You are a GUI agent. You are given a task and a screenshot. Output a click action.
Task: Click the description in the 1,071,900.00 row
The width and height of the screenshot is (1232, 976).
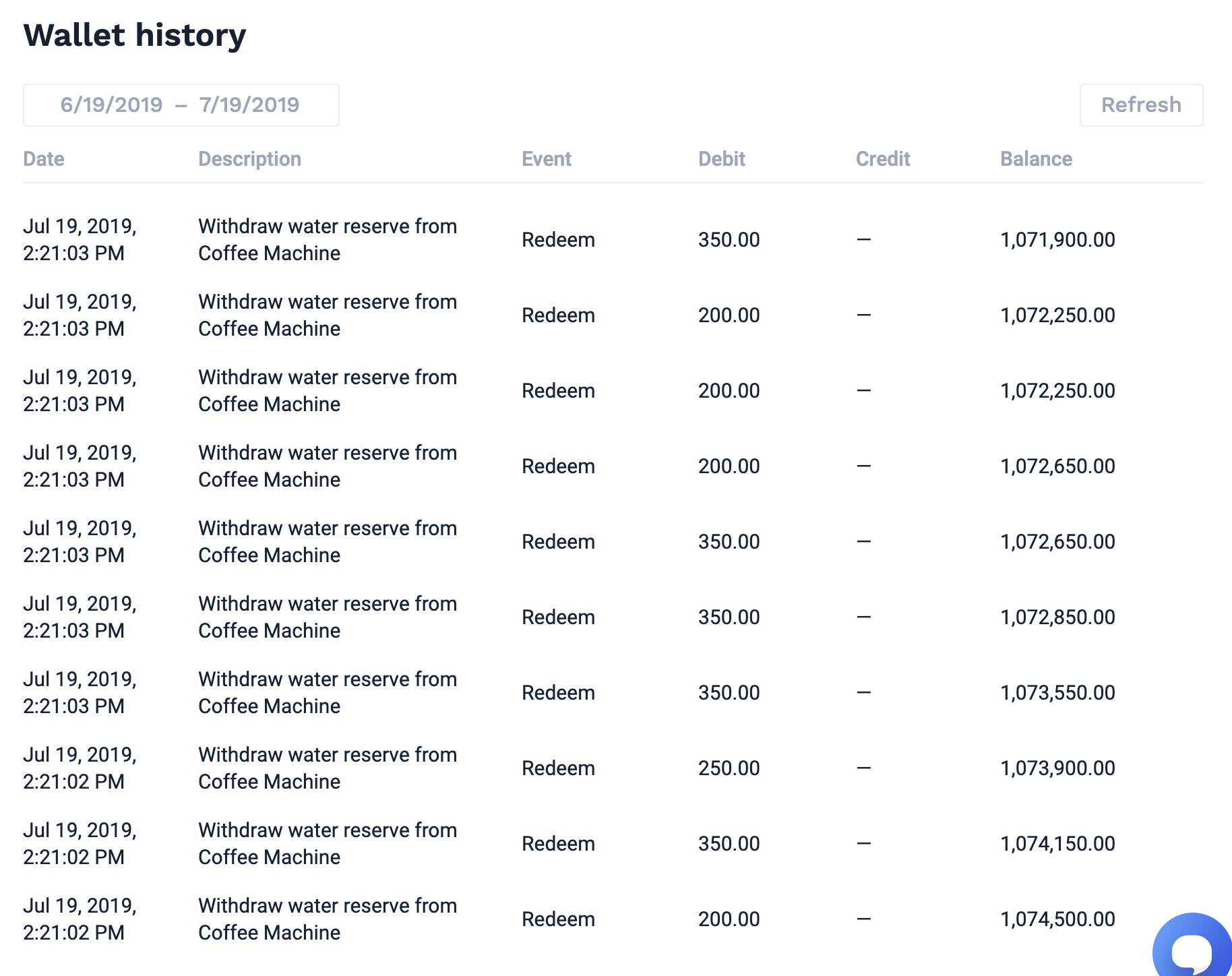point(328,240)
